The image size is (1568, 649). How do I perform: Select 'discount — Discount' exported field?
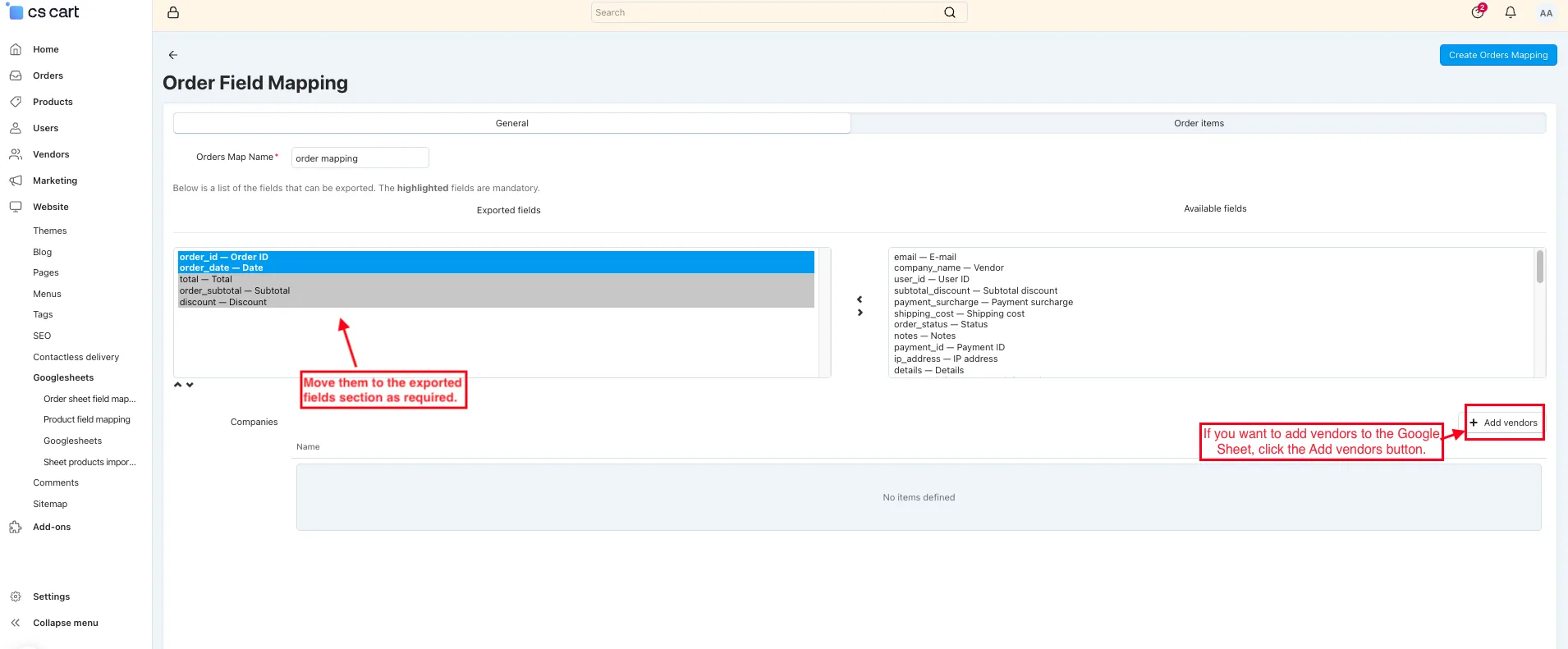coord(496,302)
